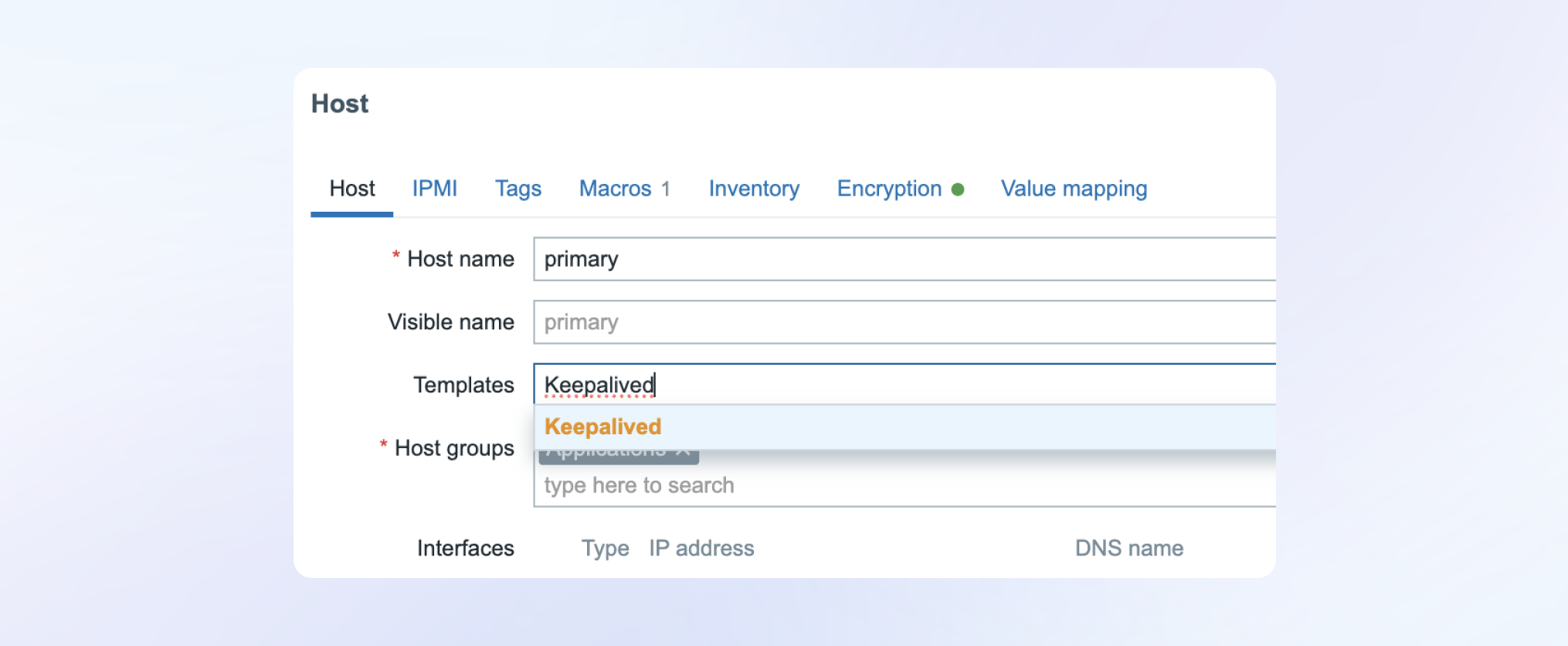Select the active Host tab
The image size is (1568, 646).
tap(352, 189)
